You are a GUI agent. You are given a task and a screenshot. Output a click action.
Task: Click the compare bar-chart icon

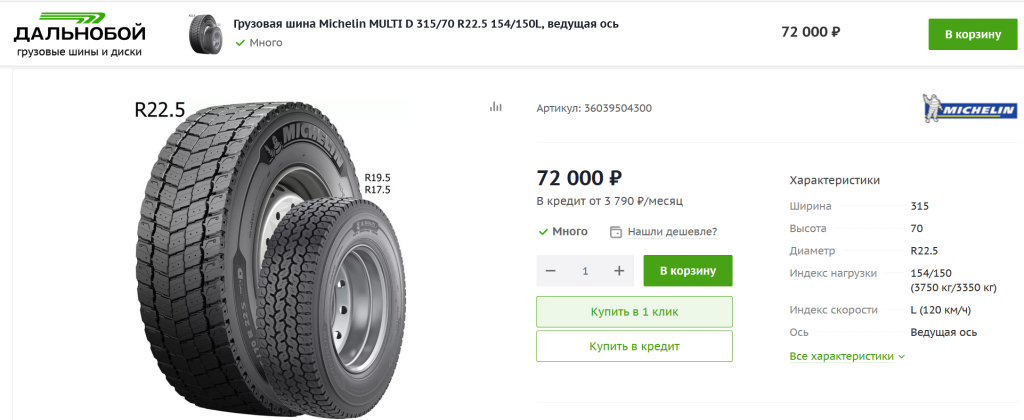click(495, 107)
